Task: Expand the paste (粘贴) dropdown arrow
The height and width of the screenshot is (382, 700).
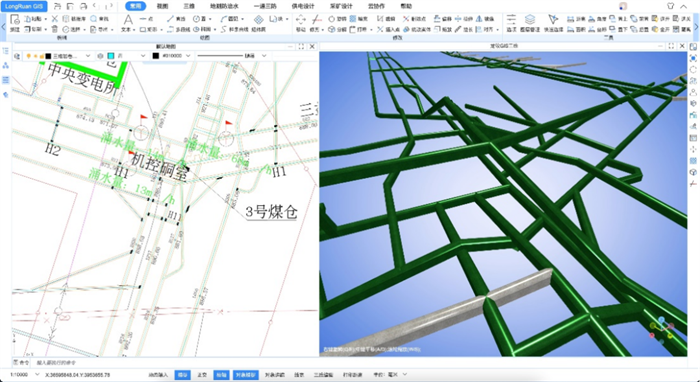Action: tap(46, 19)
